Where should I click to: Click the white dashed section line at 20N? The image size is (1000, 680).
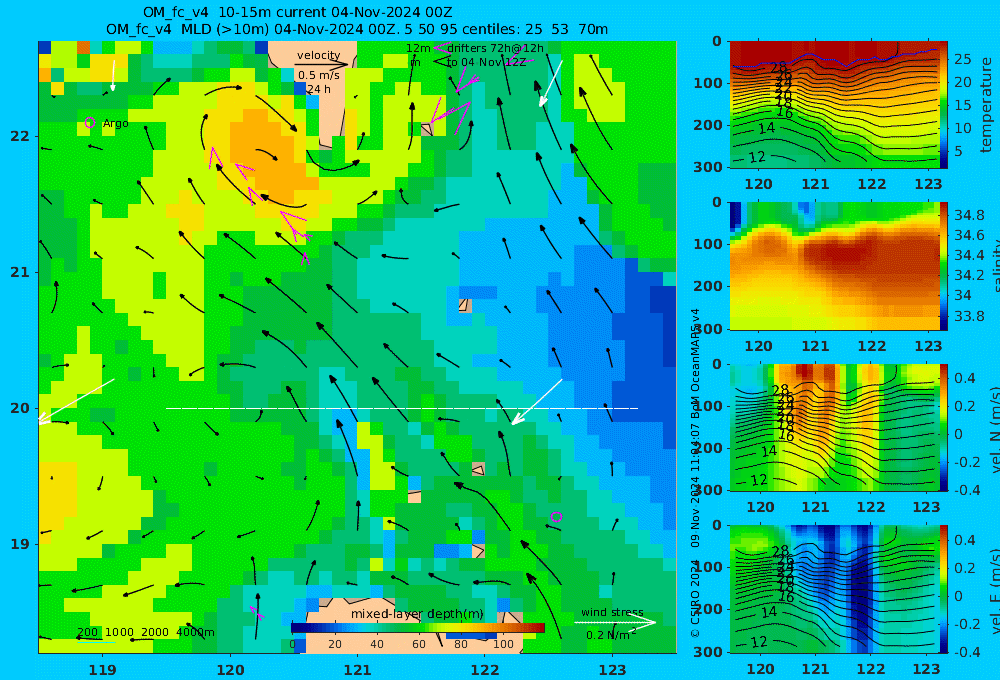point(402,408)
